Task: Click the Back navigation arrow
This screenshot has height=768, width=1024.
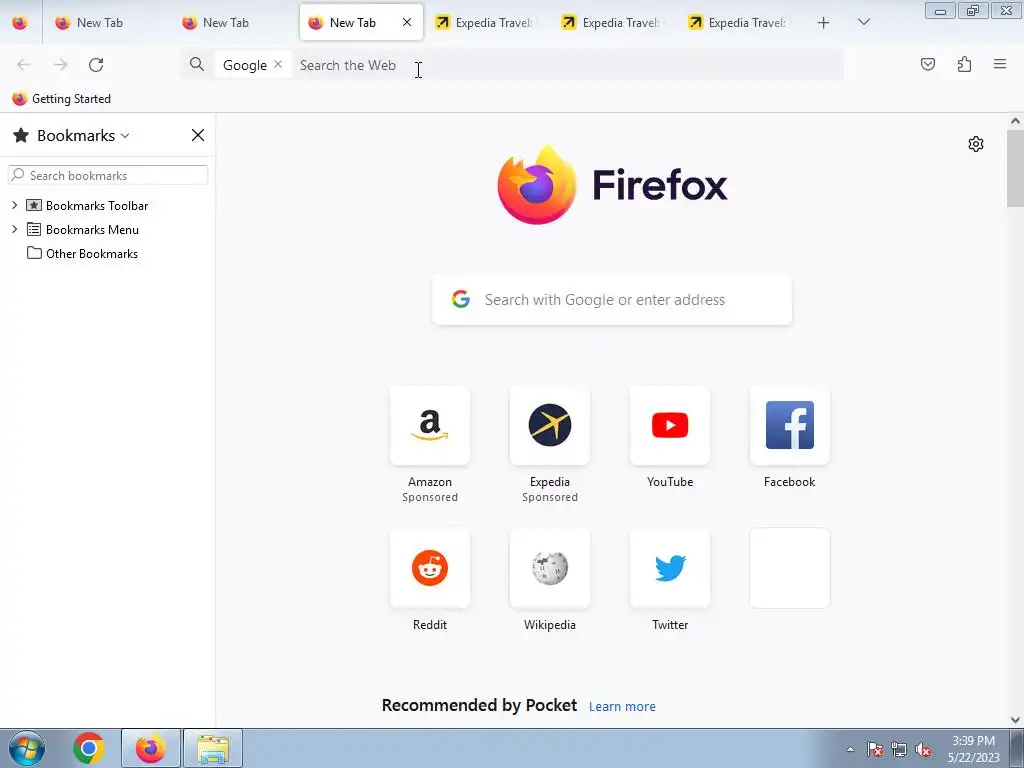Action: click(x=24, y=65)
